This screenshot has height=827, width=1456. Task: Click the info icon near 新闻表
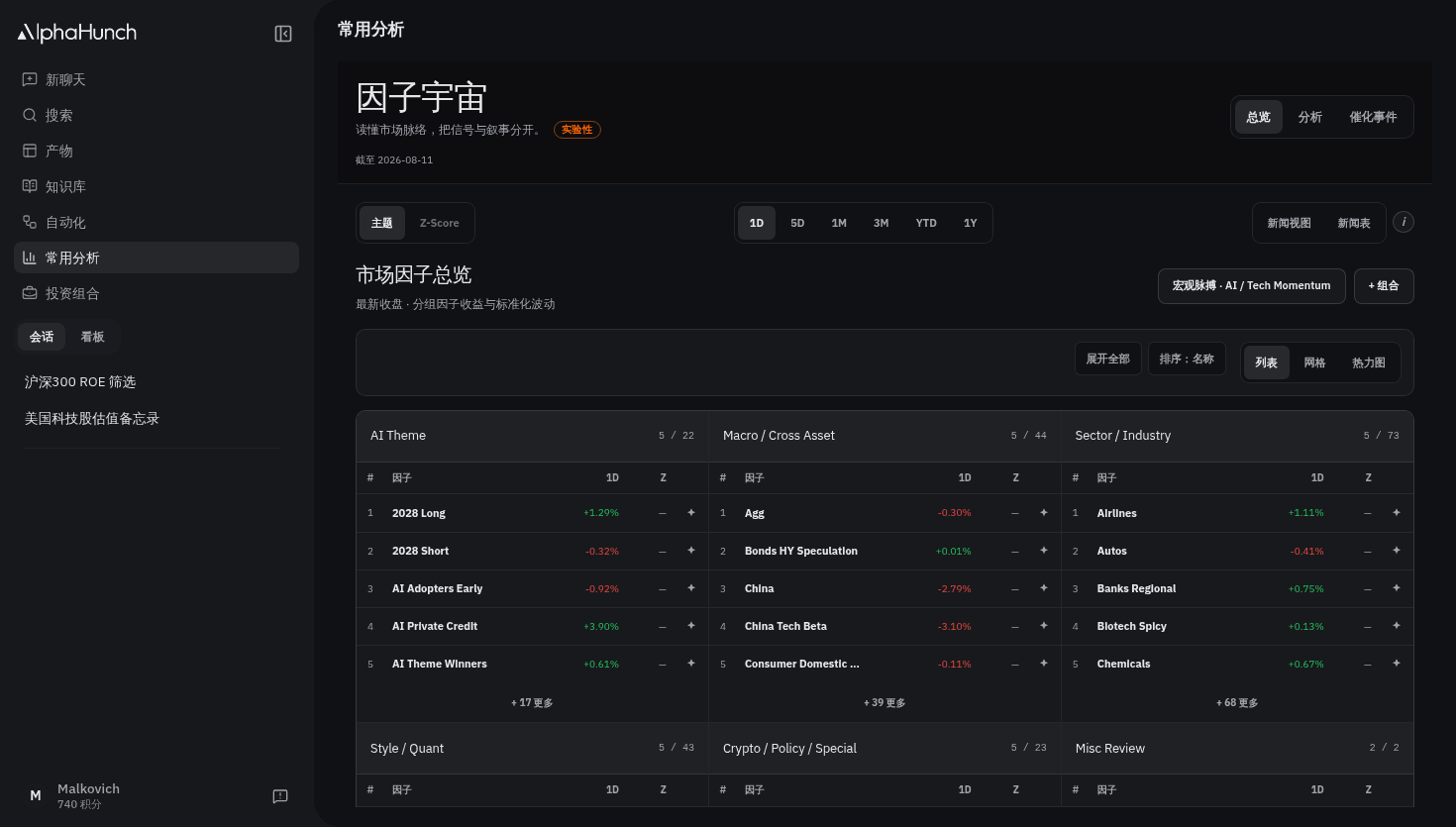(1404, 222)
